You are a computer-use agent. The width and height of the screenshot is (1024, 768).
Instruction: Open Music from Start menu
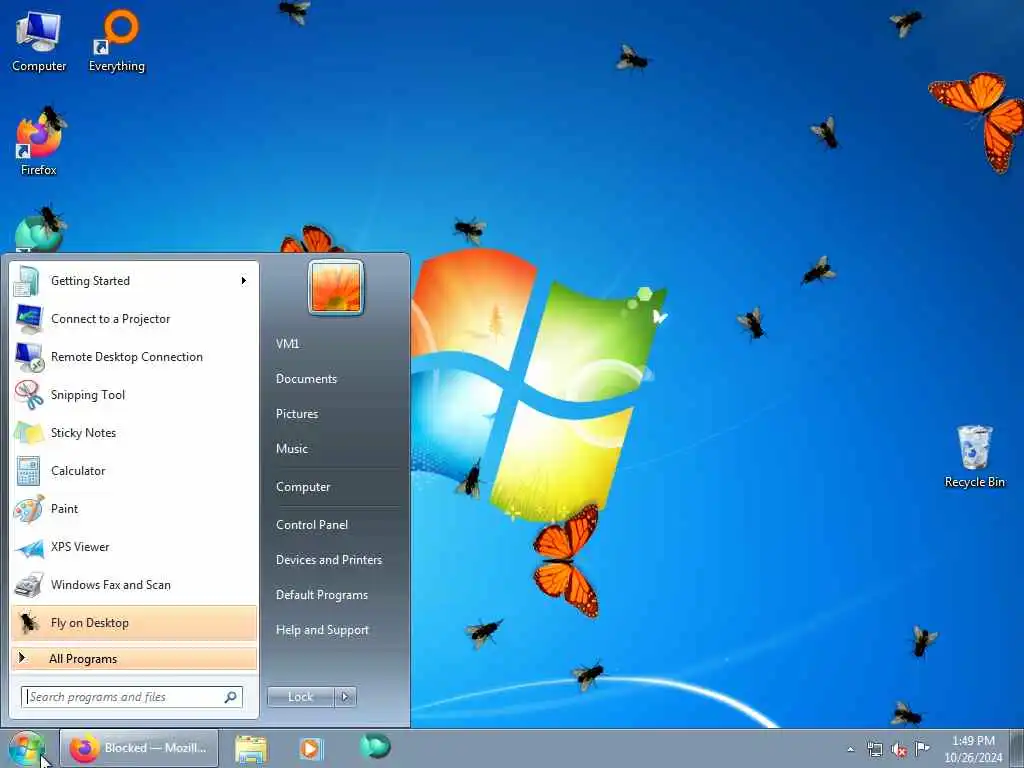(292, 449)
